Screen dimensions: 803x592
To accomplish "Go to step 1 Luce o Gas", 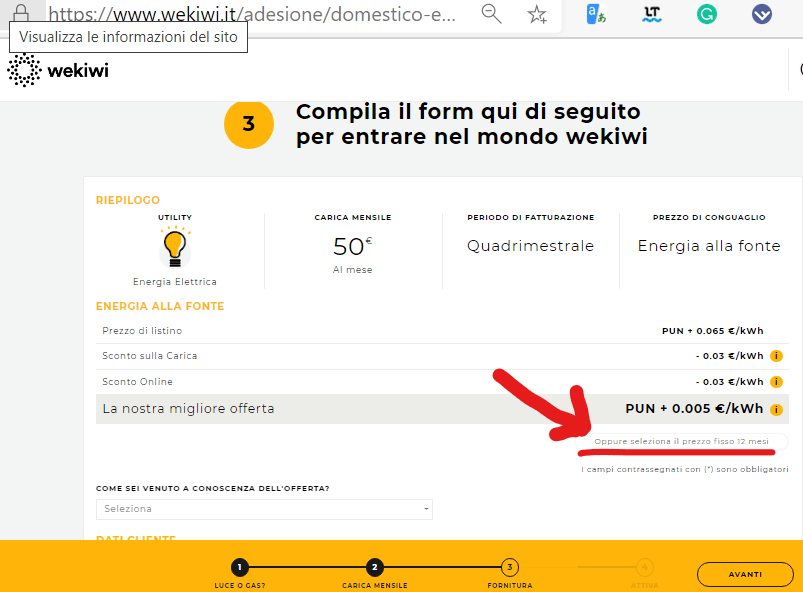I will 239,567.
